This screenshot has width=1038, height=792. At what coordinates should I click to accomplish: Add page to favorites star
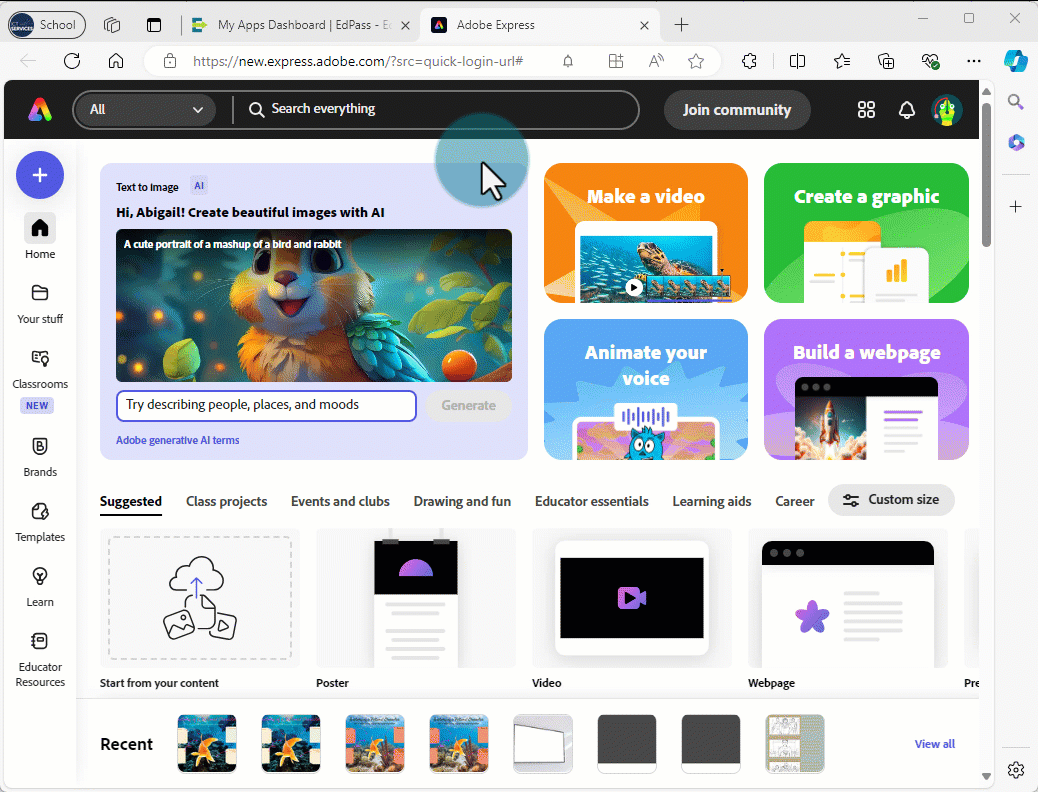click(696, 61)
